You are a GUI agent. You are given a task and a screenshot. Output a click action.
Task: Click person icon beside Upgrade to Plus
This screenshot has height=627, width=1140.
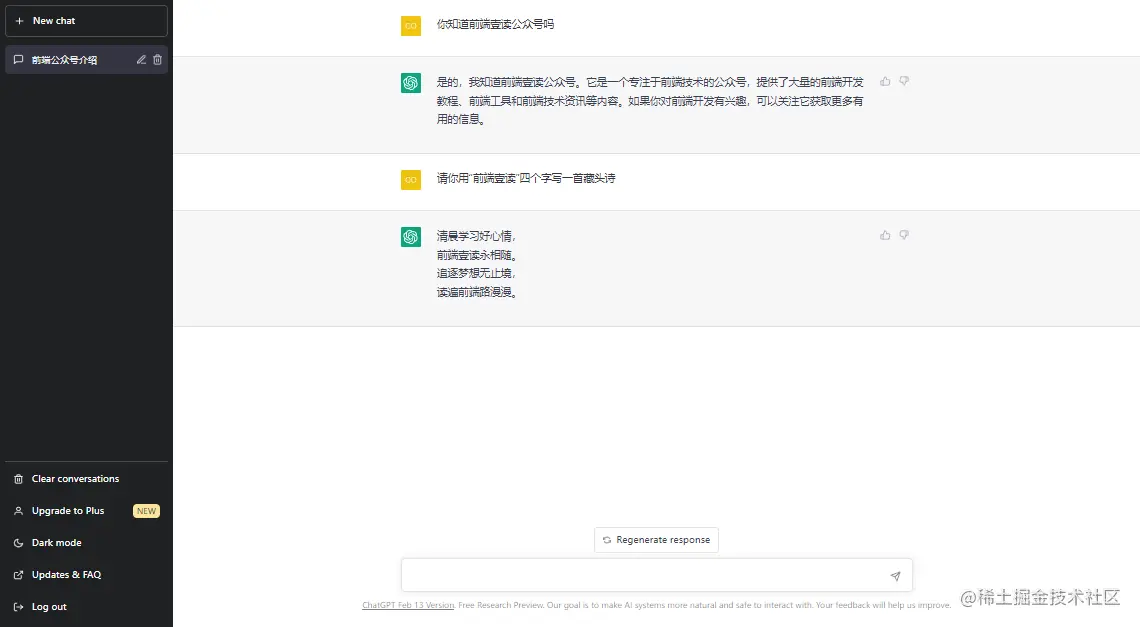(19, 511)
